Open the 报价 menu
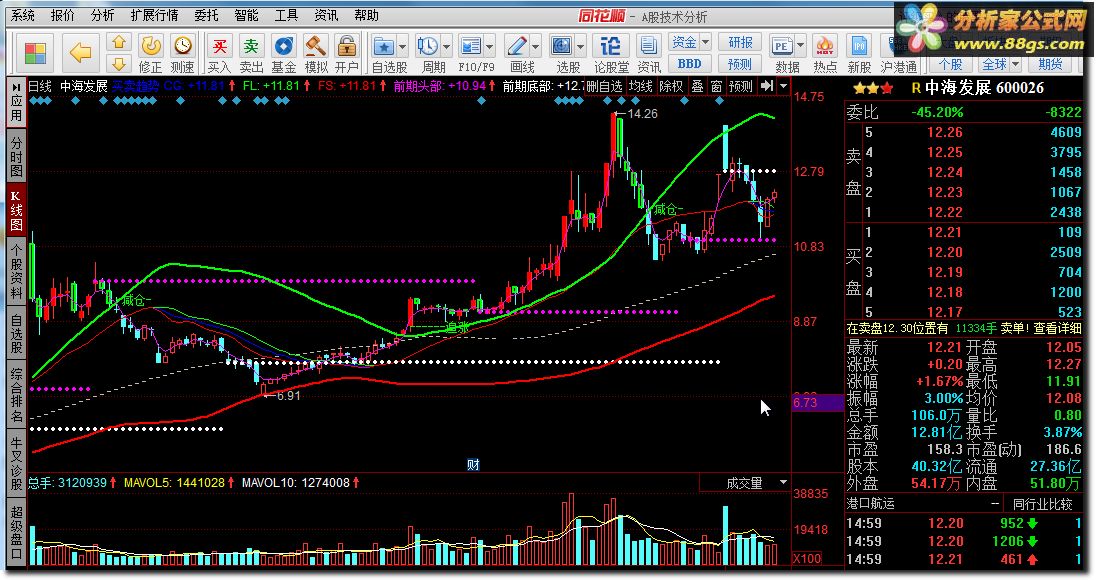This screenshot has height=580, width=1096. pyautogui.click(x=63, y=15)
